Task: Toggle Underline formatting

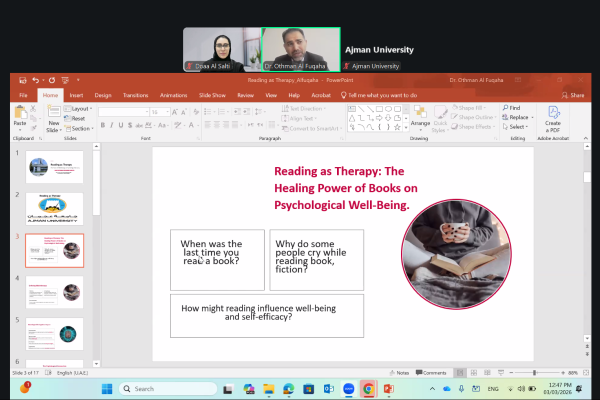Action: [x=121, y=125]
